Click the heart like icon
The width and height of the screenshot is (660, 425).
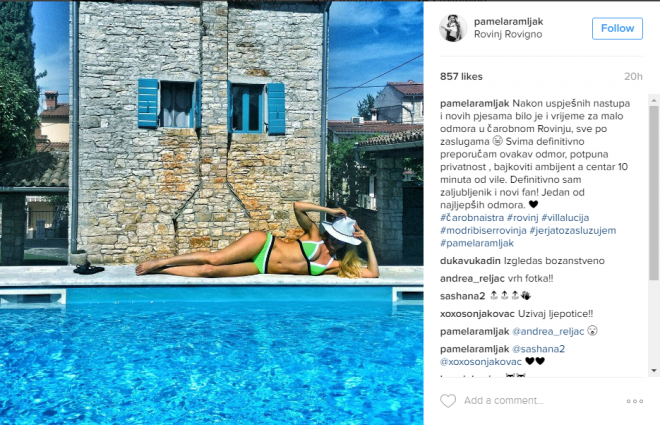click(448, 401)
